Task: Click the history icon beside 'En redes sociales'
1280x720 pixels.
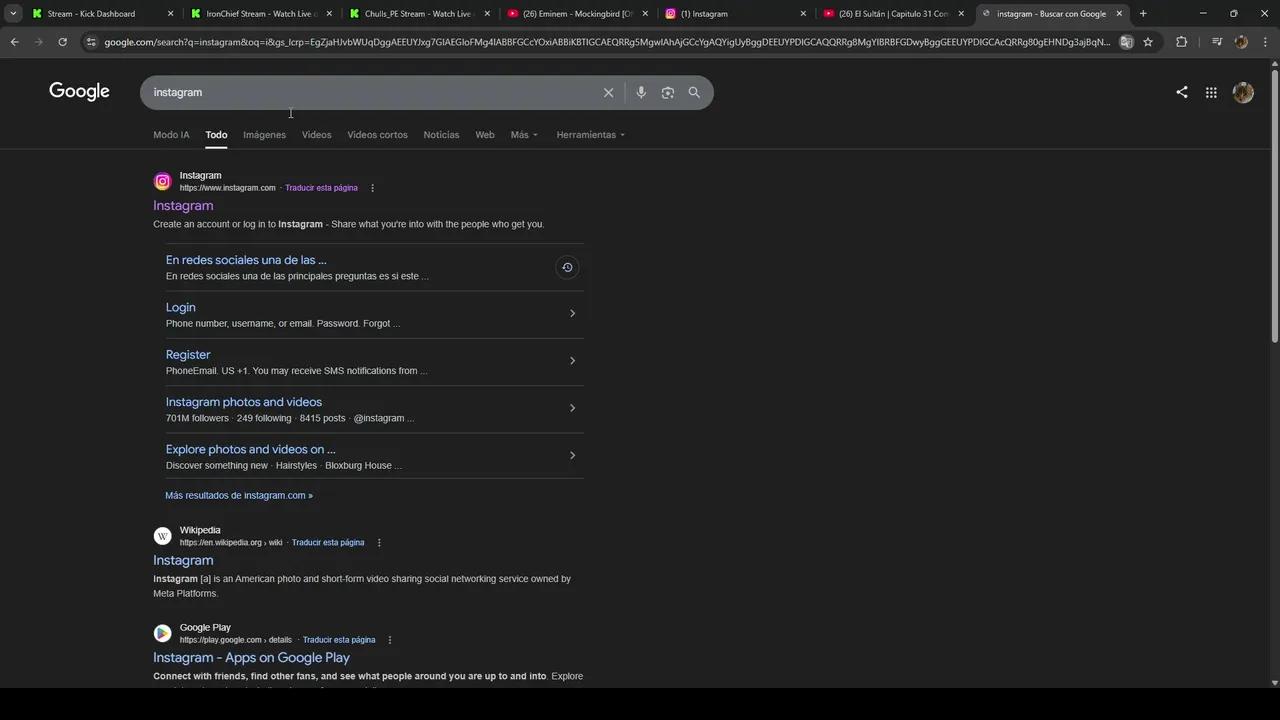Action: pyautogui.click(x=567, y=267)
